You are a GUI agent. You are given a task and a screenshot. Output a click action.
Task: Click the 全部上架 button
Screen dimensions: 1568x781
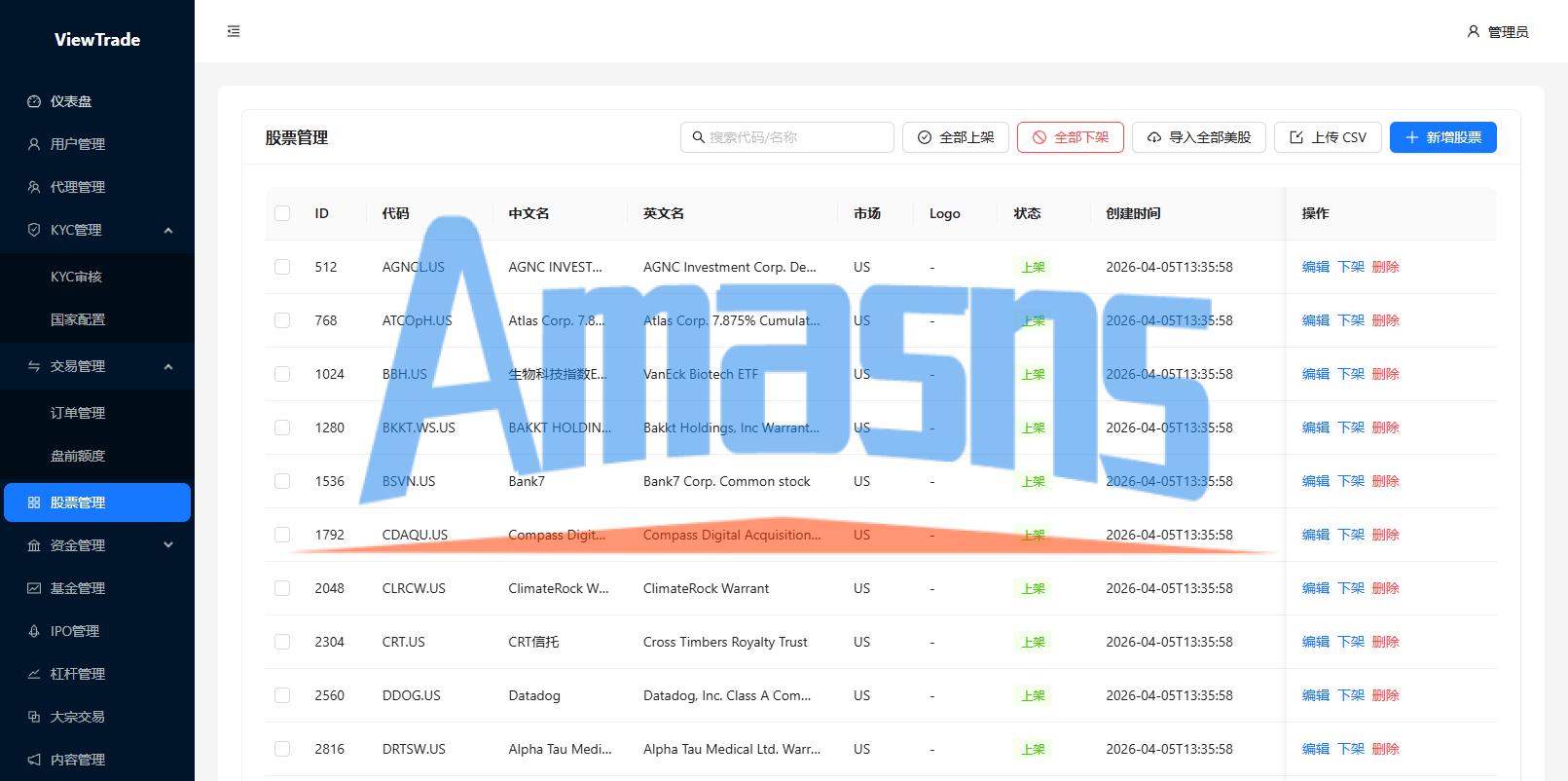pyautogui.click(x=956, y=137)
